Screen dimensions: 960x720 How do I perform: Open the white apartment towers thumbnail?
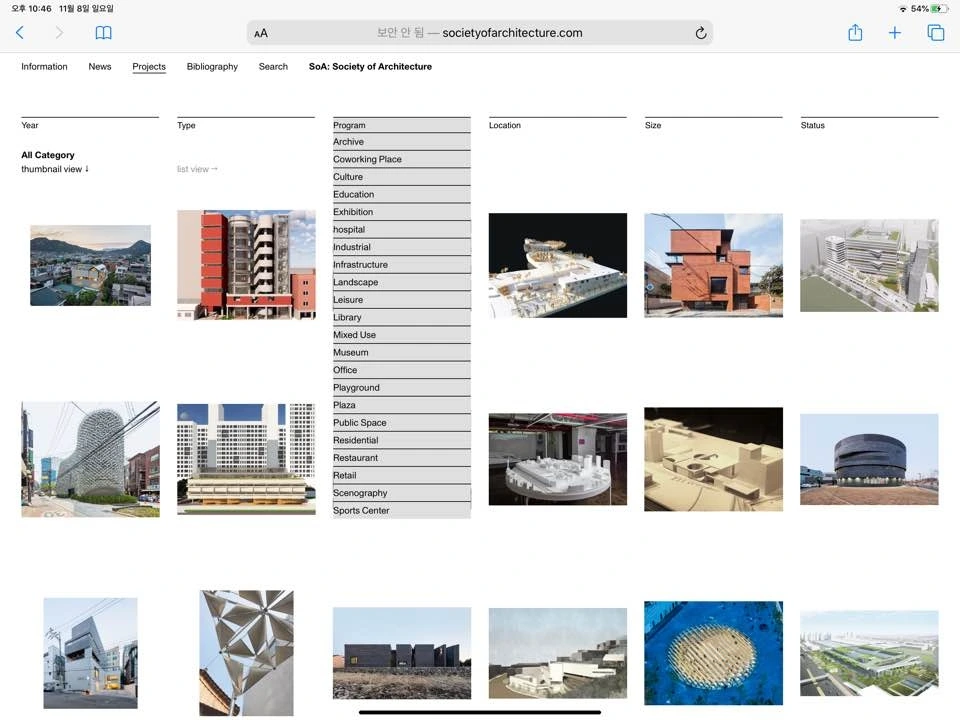(246, 459)
